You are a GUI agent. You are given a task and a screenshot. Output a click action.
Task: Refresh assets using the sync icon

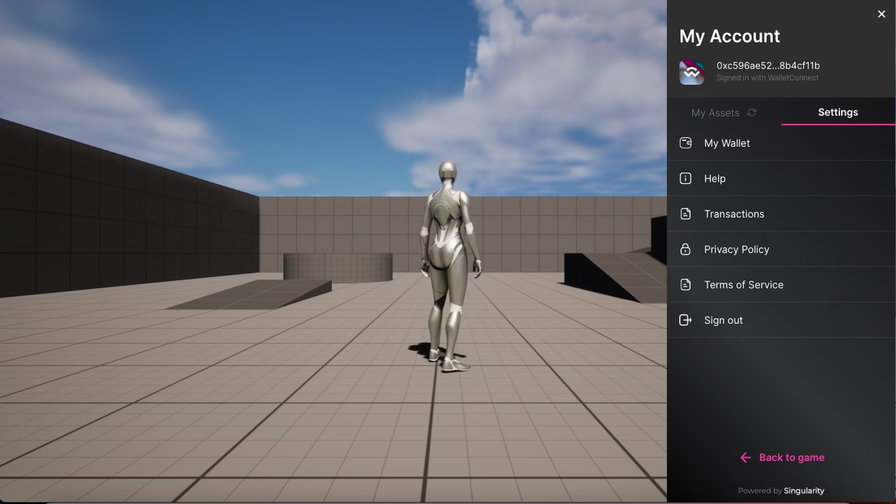tap(752, 113)
